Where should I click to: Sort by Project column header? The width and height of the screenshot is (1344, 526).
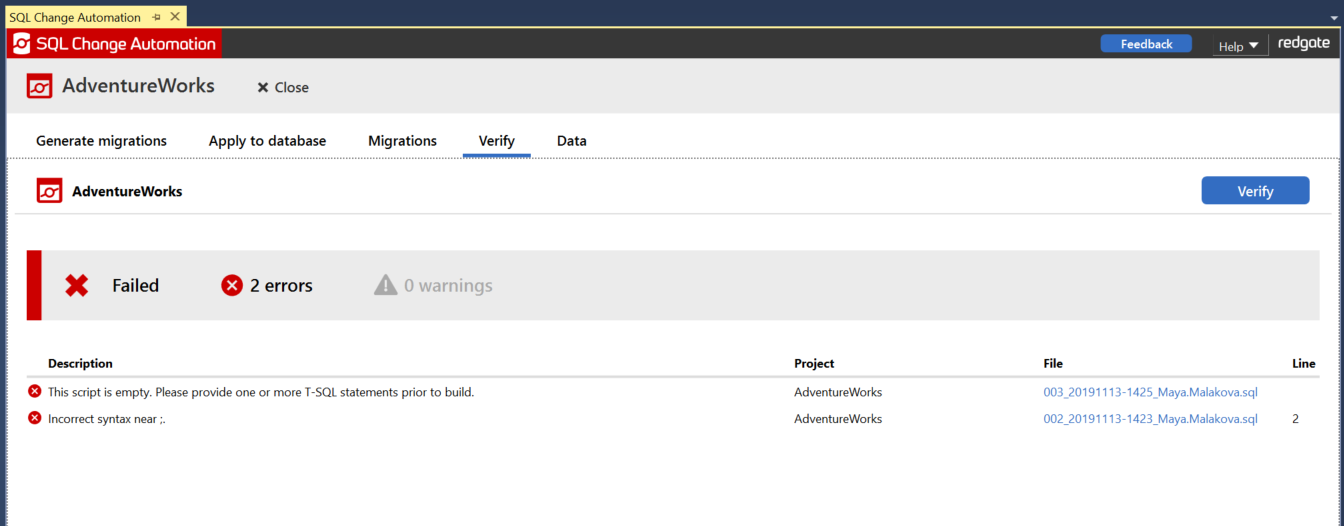pos(814,363)
